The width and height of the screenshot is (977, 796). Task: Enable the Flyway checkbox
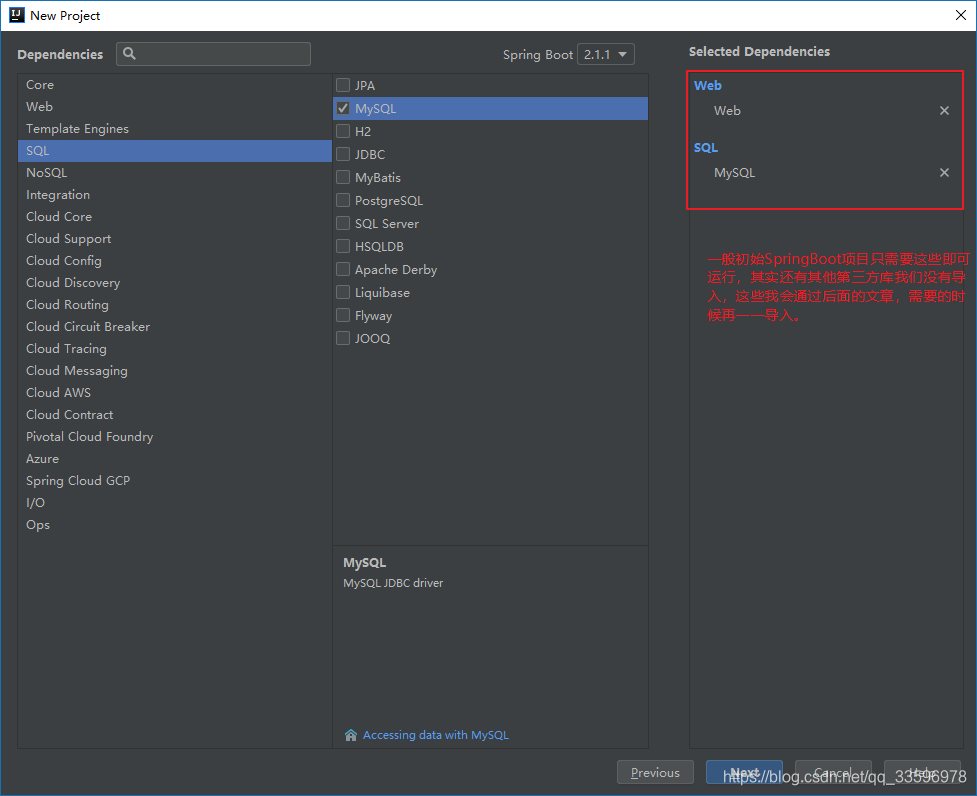pos(343,315)
